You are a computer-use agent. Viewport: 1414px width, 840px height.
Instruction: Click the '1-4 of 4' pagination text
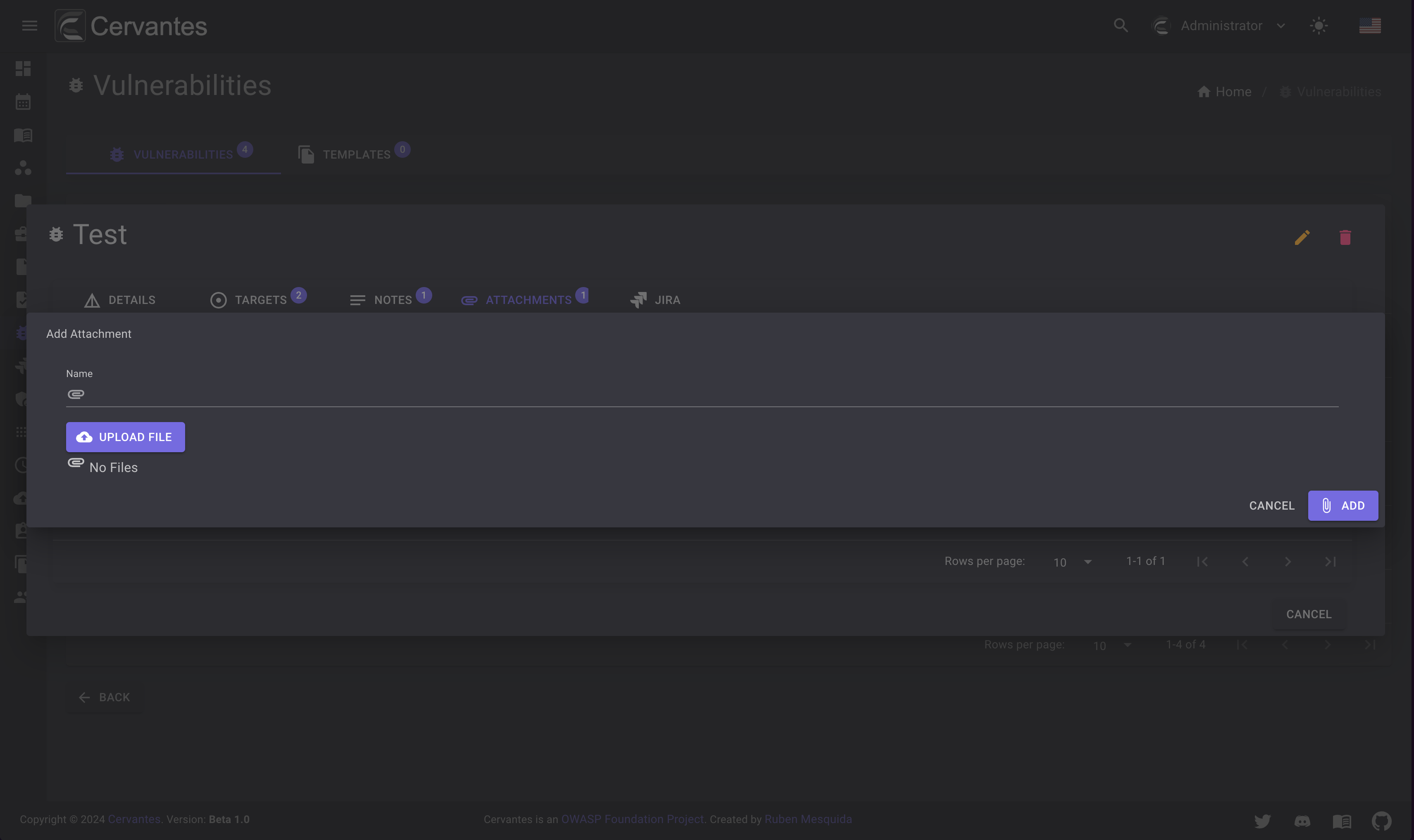[x=1185, y=644]
